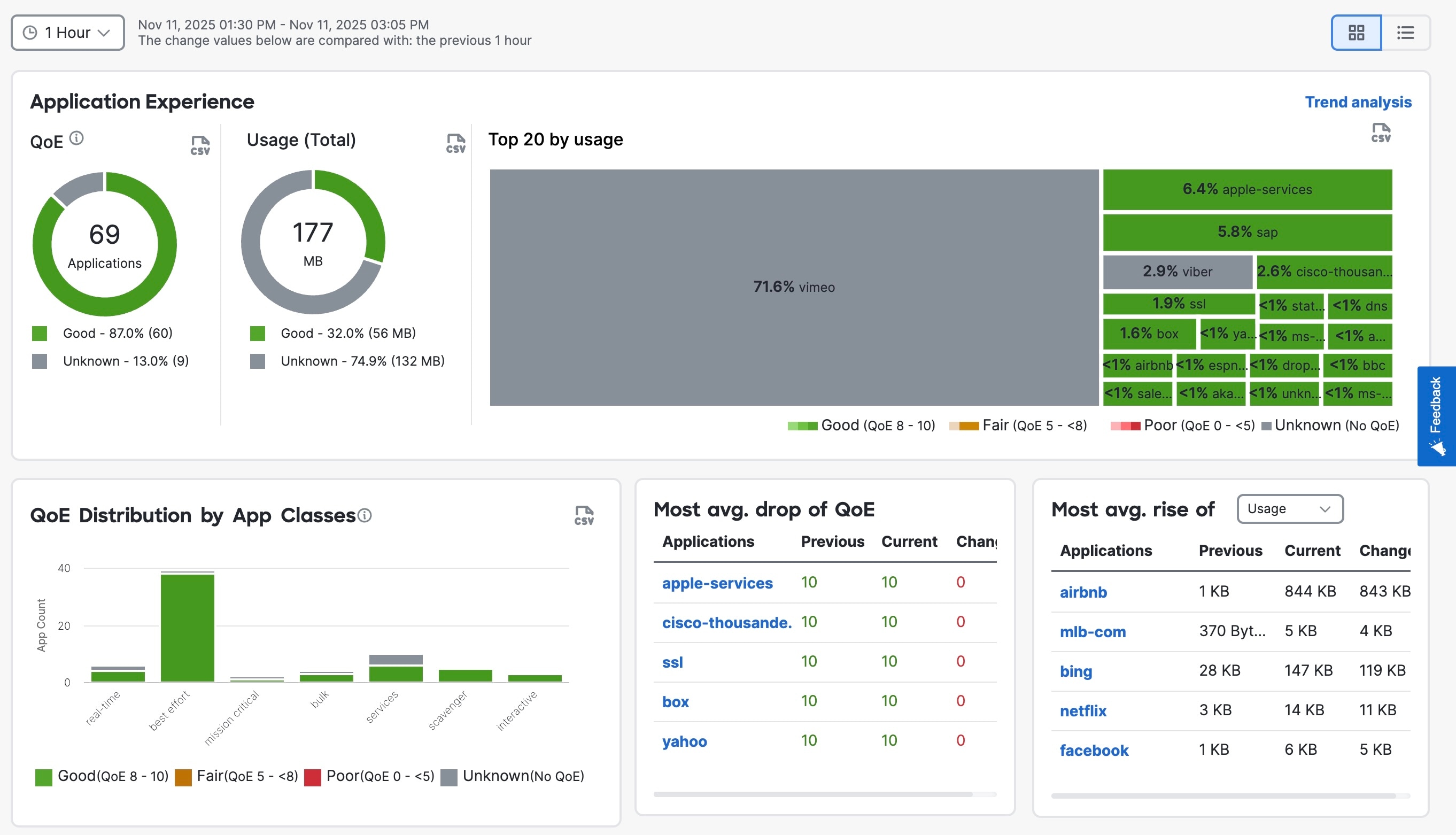Export Usage (Total) data as CSV
The width and height of the screenshot is (1456, 835).
click(456, 143)
